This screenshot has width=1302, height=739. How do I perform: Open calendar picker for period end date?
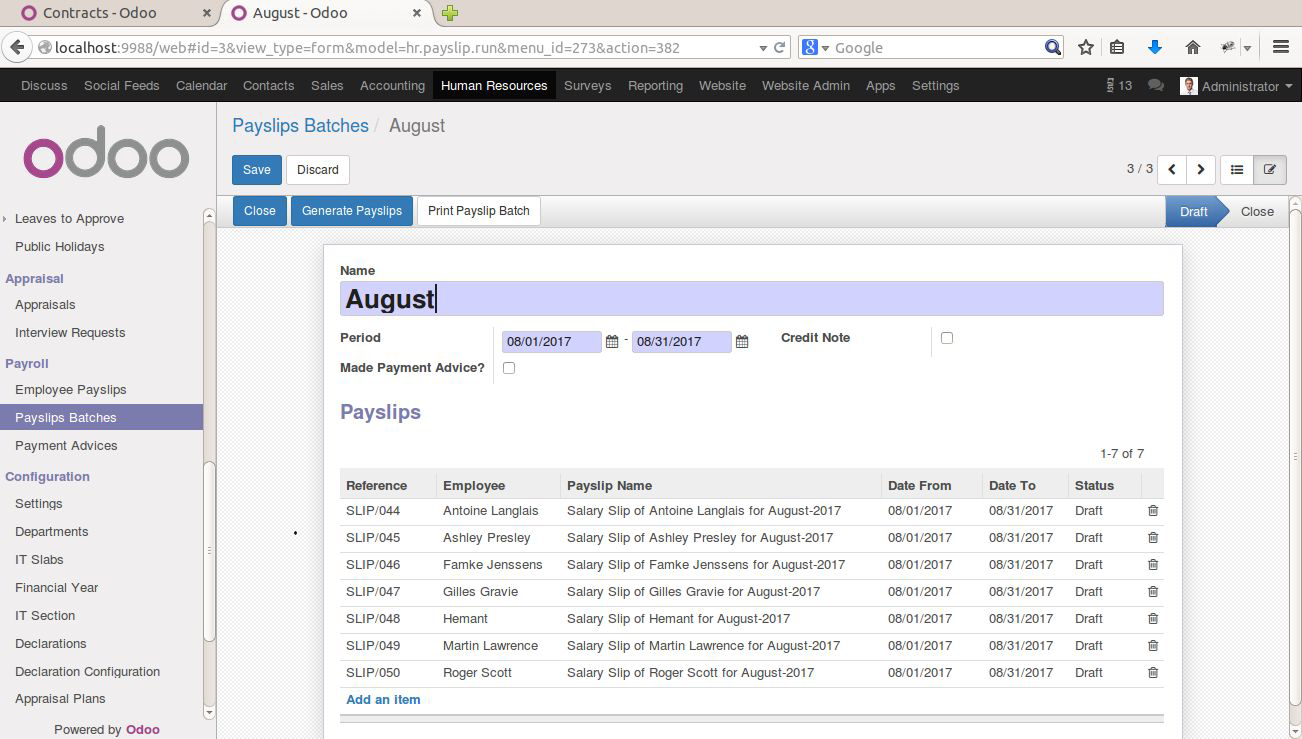tap(742, 342)
